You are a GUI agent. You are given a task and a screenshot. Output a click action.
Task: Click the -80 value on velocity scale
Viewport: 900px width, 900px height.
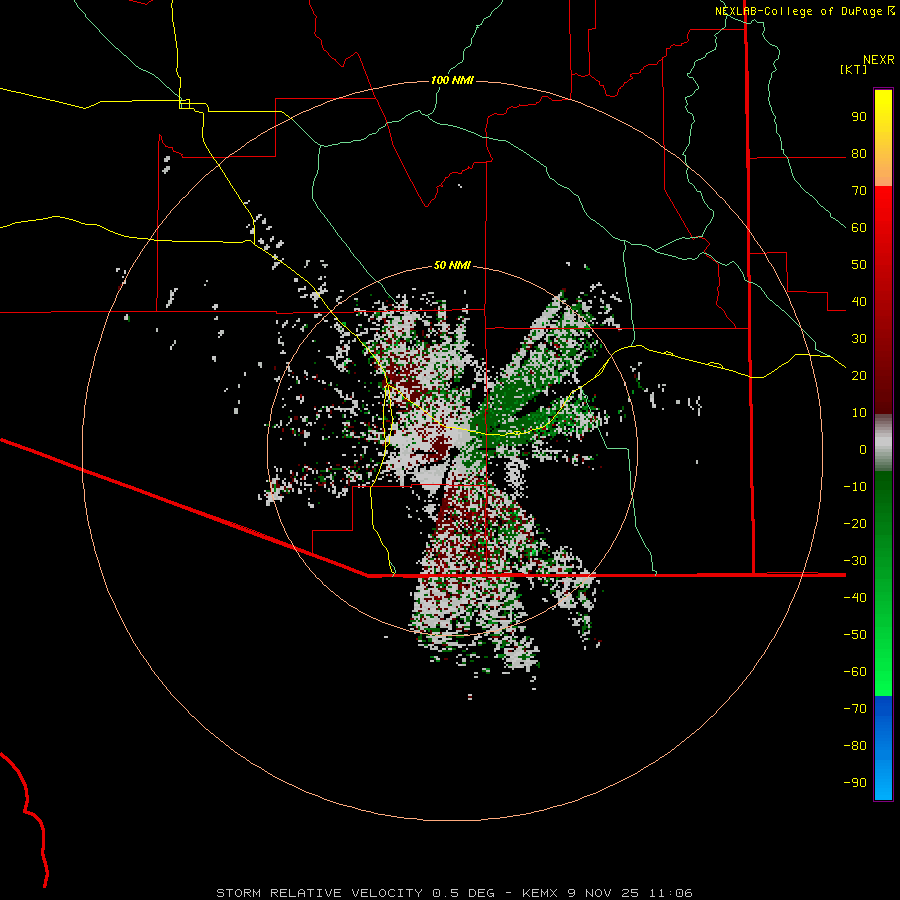[855, 746]
